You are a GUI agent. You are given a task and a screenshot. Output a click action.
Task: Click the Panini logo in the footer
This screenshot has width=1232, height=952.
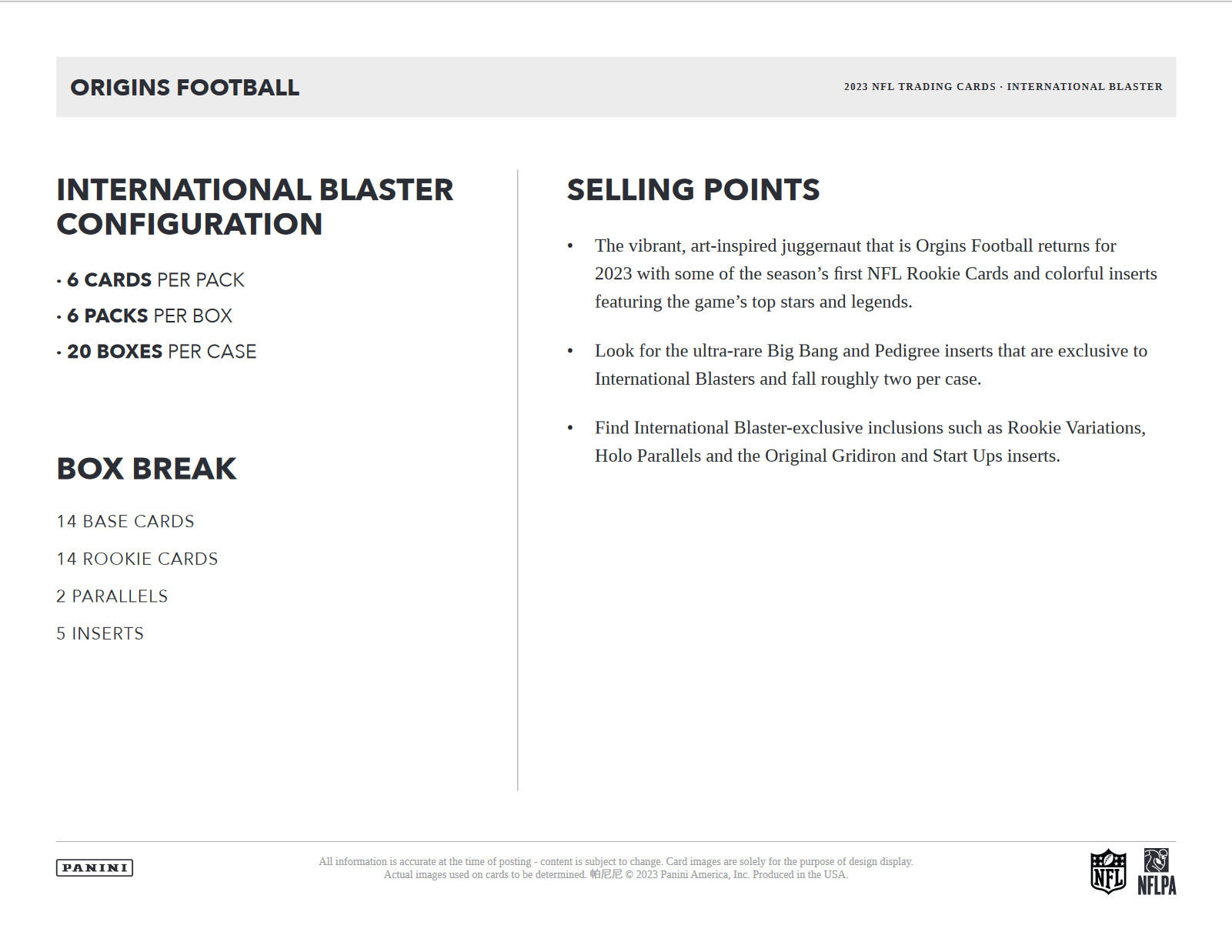pos(95,868)
